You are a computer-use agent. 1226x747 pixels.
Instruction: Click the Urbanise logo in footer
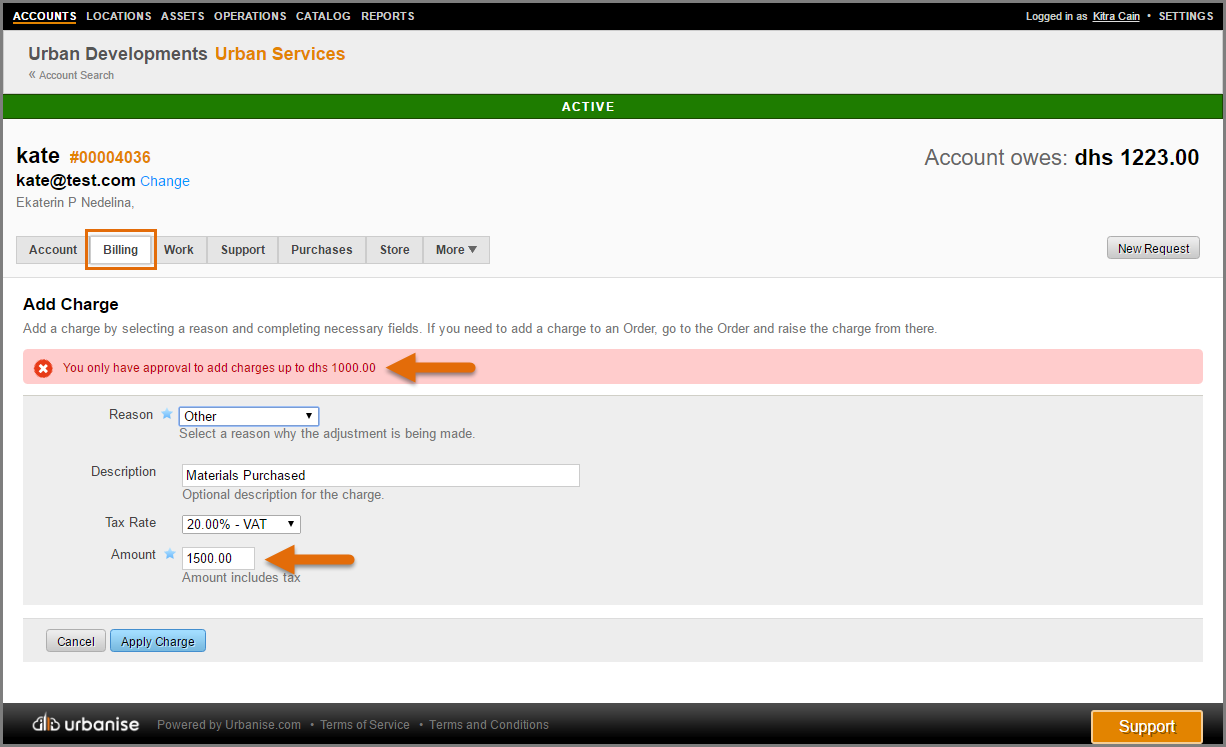(86, 724)
